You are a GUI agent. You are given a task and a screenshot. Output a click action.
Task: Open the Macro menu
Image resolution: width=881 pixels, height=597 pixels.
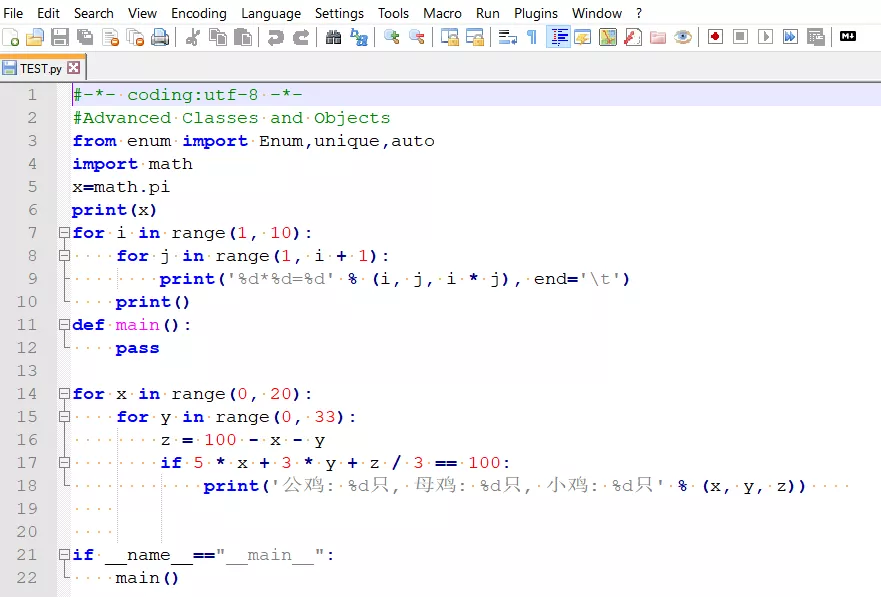(442, 13)
